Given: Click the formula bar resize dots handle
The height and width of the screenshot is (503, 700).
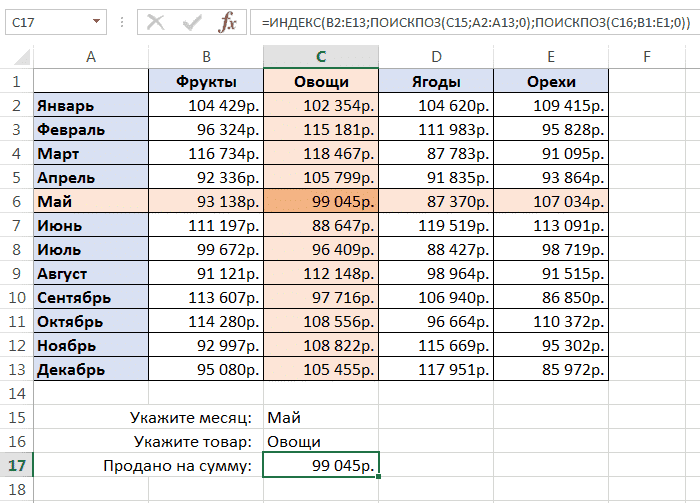Looking at the screenshot, I should (x=122, y=22).
